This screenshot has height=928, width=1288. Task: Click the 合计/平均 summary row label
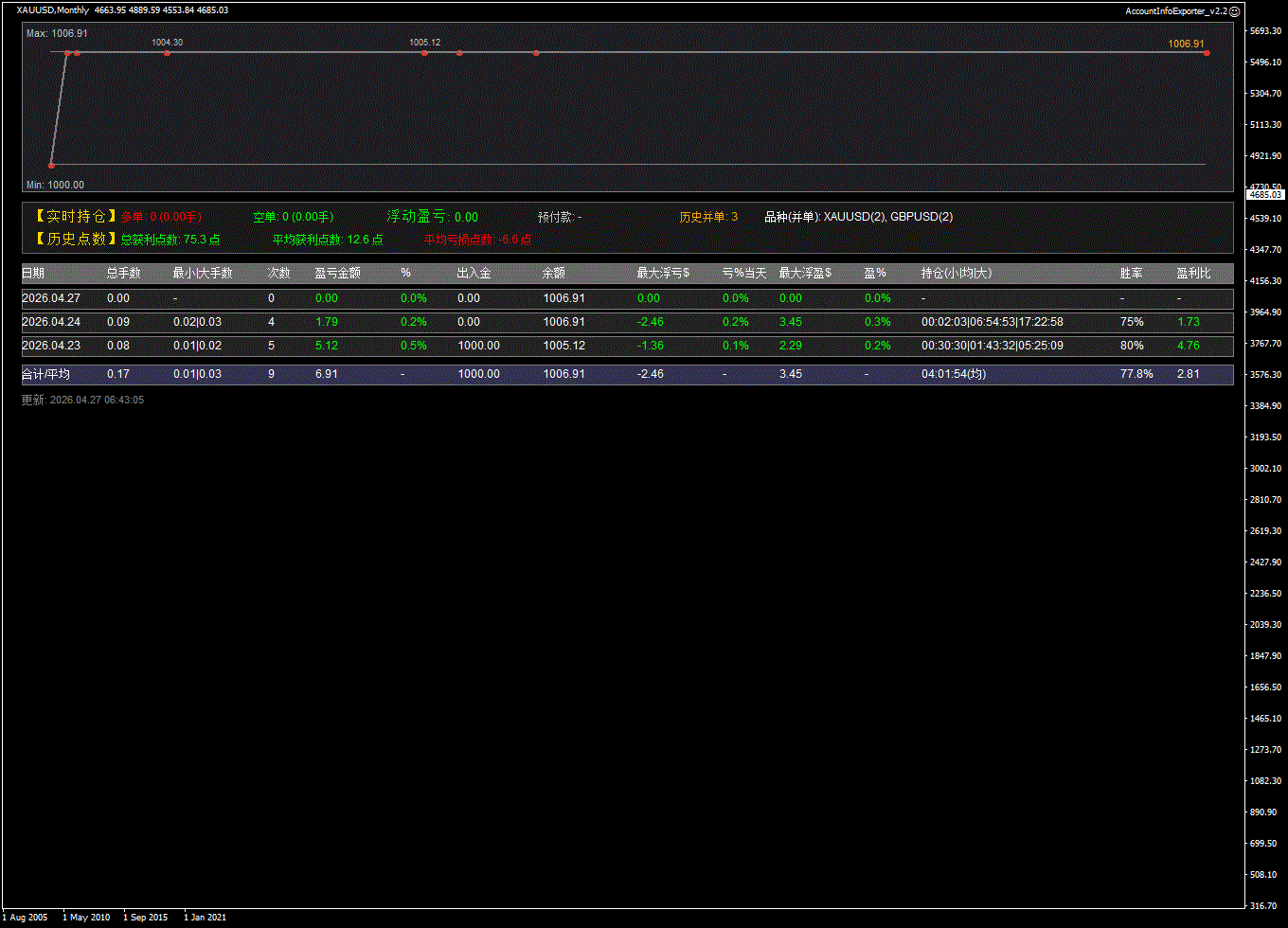(45, 374)
